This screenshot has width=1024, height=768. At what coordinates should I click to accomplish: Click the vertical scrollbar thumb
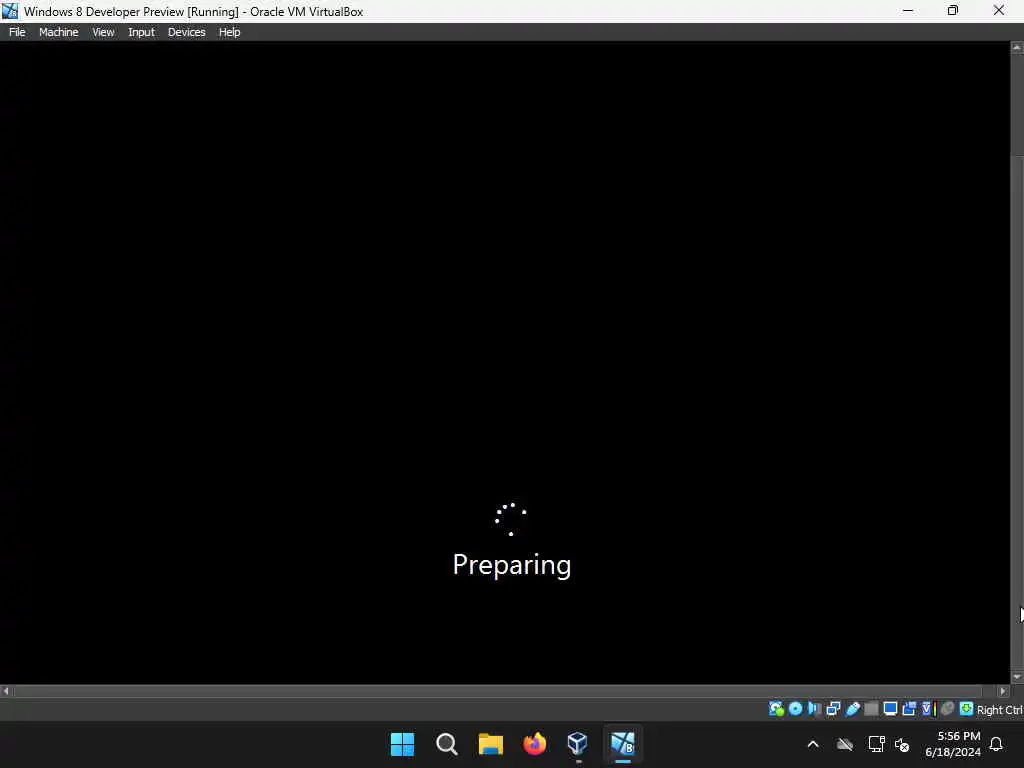[1017, 413]
